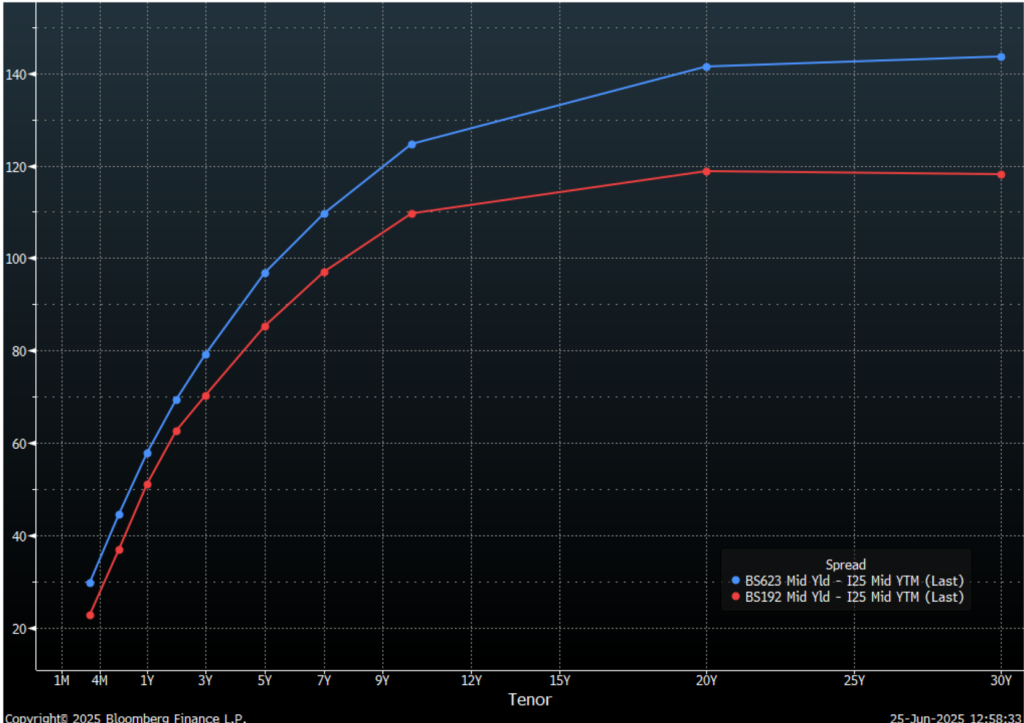Click the 1M label on the x-axis

(x=61, y=681)
